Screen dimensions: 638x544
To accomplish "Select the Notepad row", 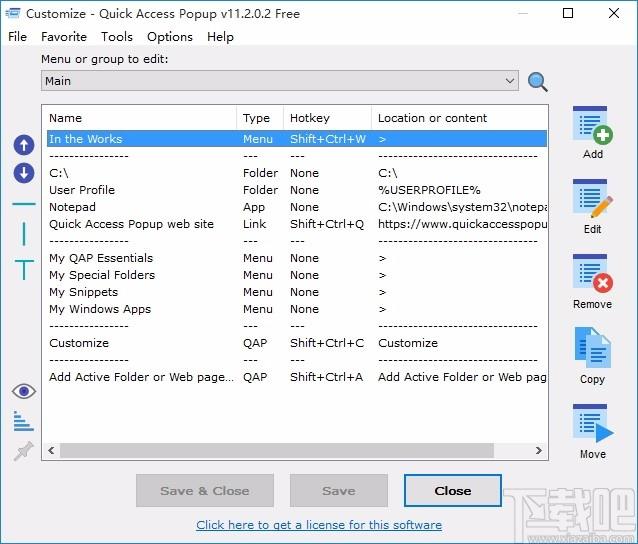I will [297, 207].
